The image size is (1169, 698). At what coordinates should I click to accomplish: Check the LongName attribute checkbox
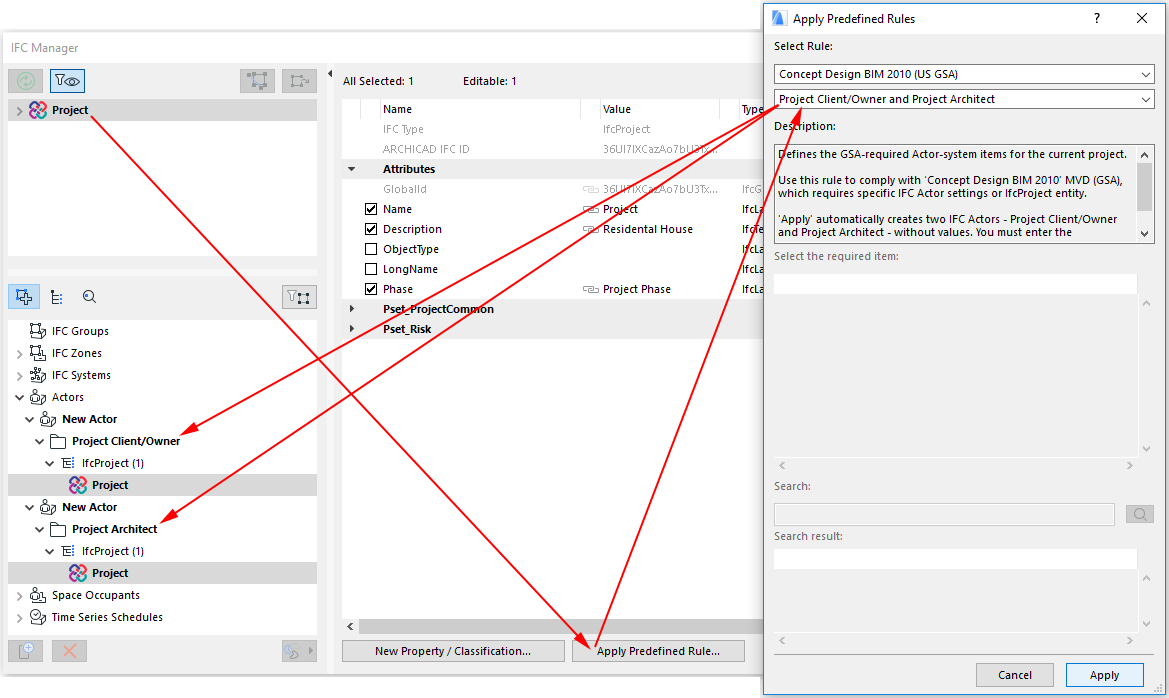[371, 269]
